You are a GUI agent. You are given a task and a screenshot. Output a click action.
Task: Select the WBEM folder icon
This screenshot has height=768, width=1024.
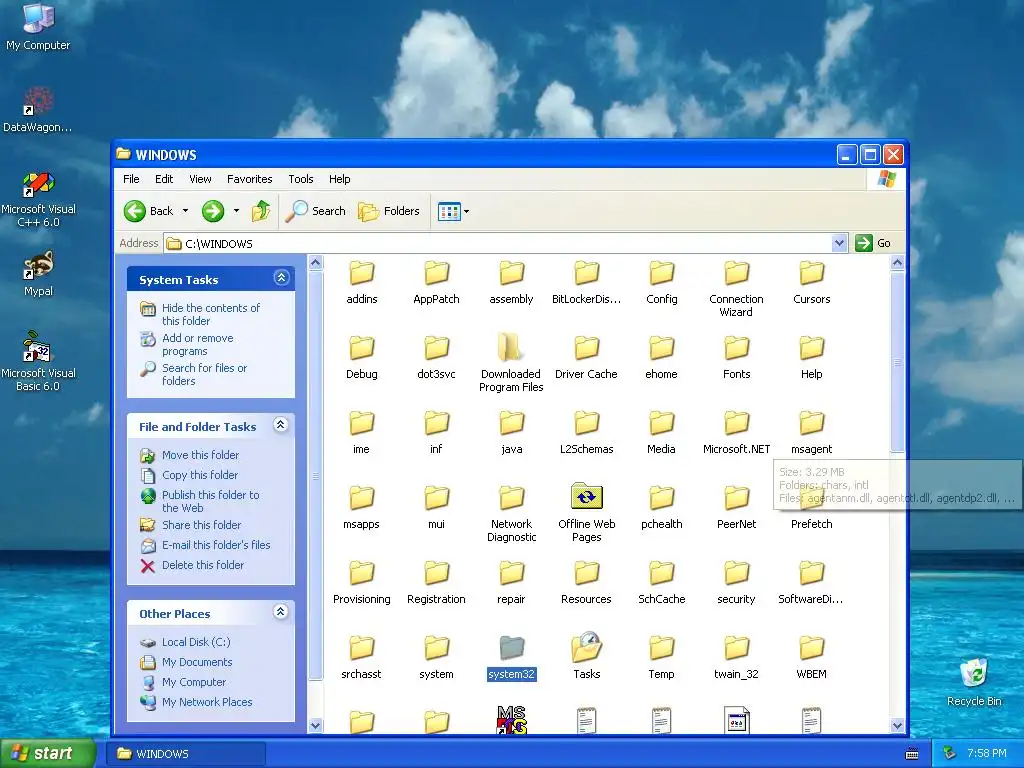click(x=812, y=648)
